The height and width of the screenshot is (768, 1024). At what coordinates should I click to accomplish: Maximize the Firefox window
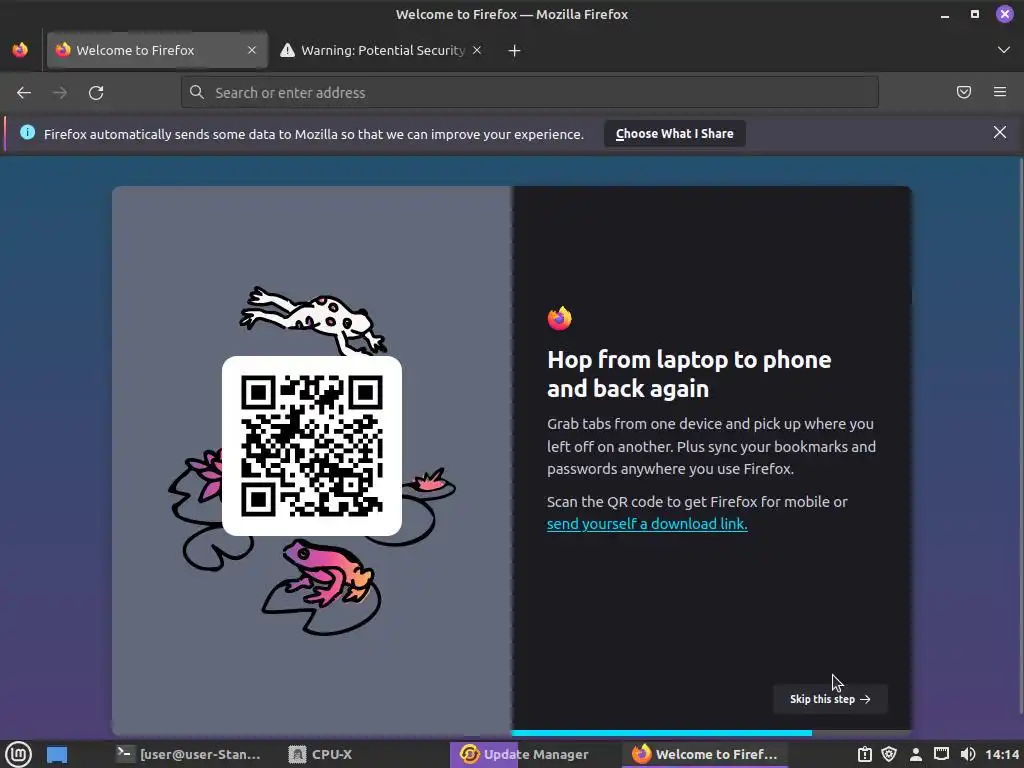(x=975, y=14)
